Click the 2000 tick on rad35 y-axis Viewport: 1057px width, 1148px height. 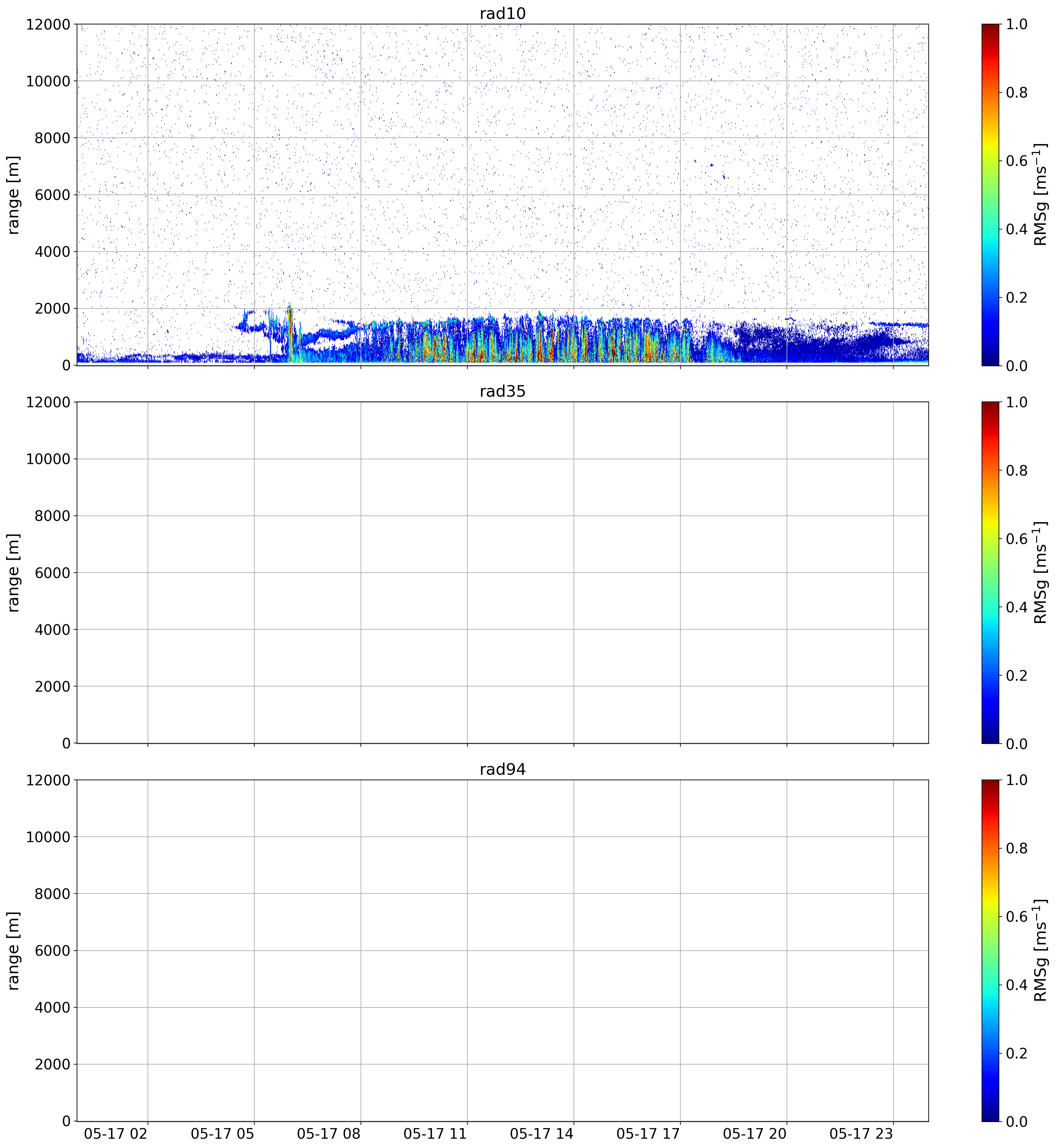[x=53, y=687]
